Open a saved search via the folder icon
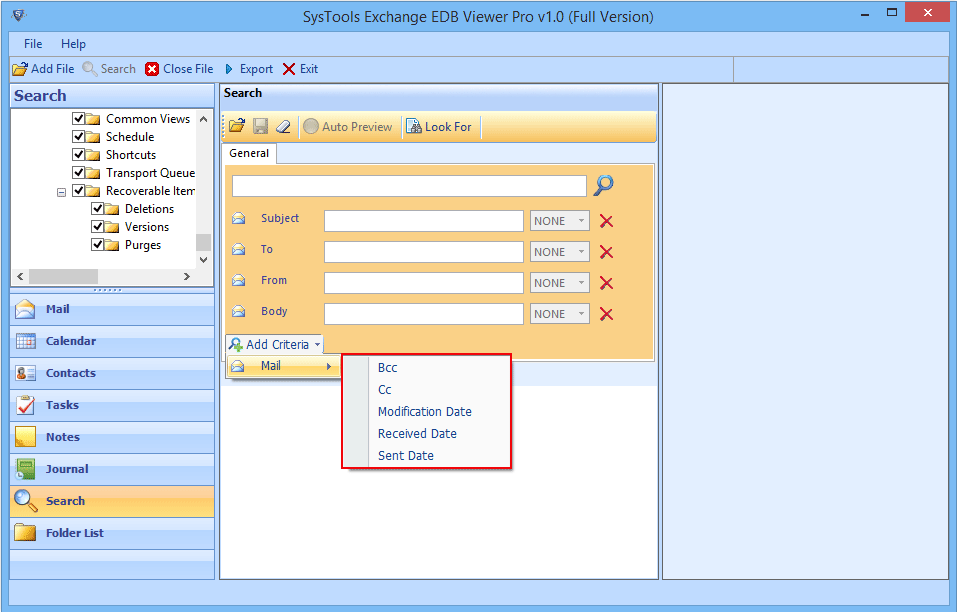Screen dimensions: 957x612 click(237, 126)
